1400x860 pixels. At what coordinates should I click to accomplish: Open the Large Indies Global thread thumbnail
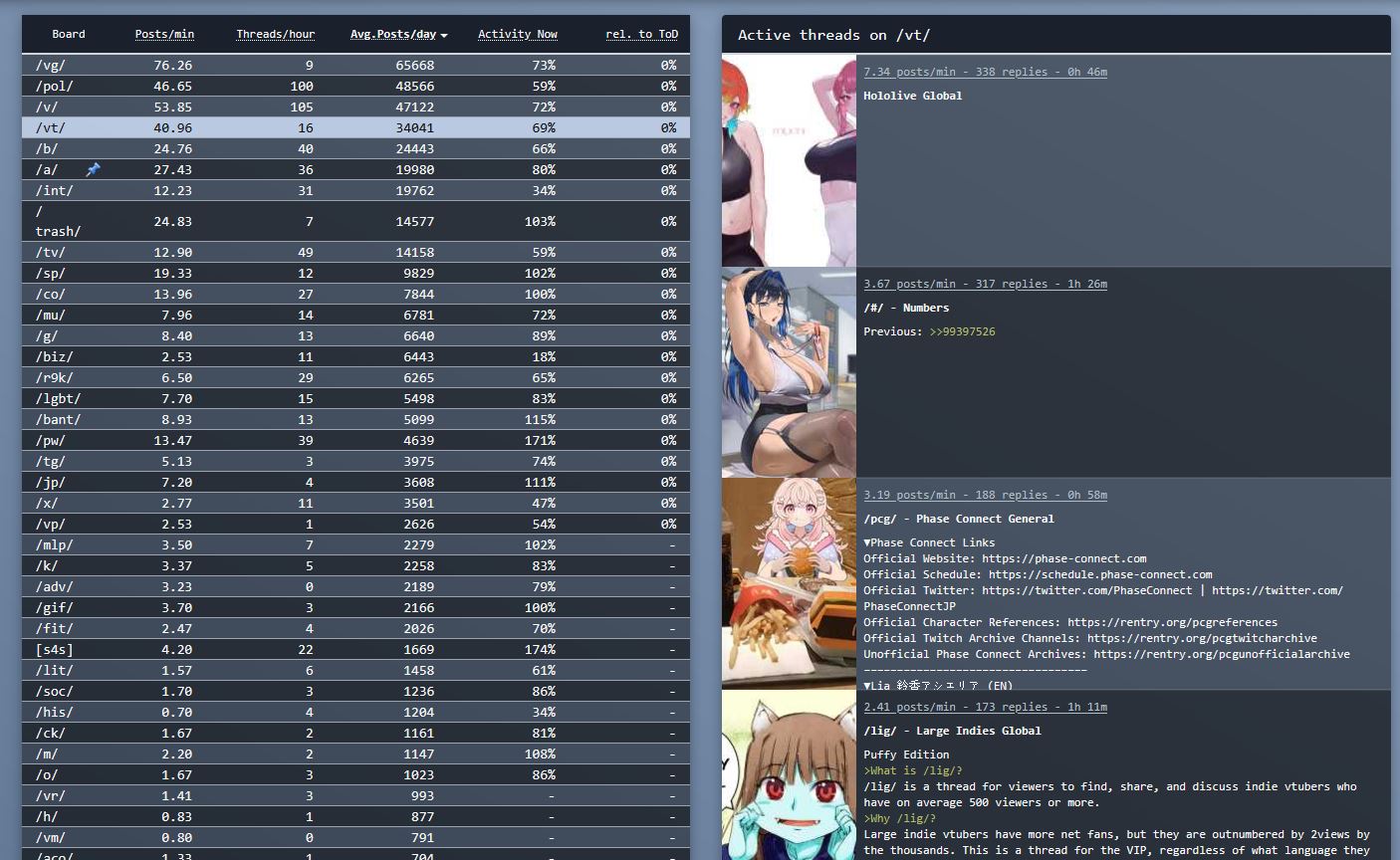(x=789, y=775)
